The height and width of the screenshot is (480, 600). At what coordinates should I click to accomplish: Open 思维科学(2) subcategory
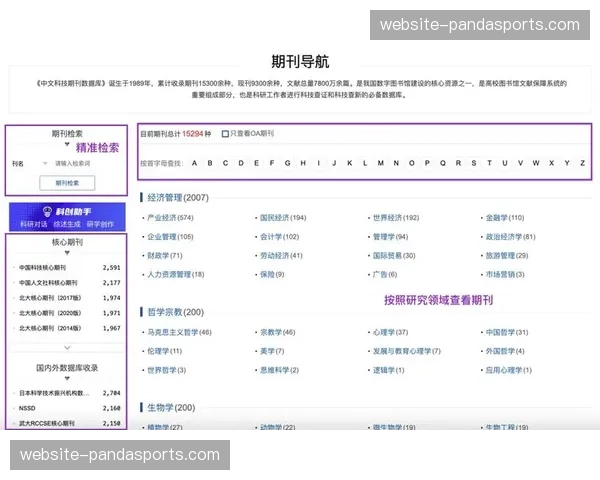[x=279, y=370]
